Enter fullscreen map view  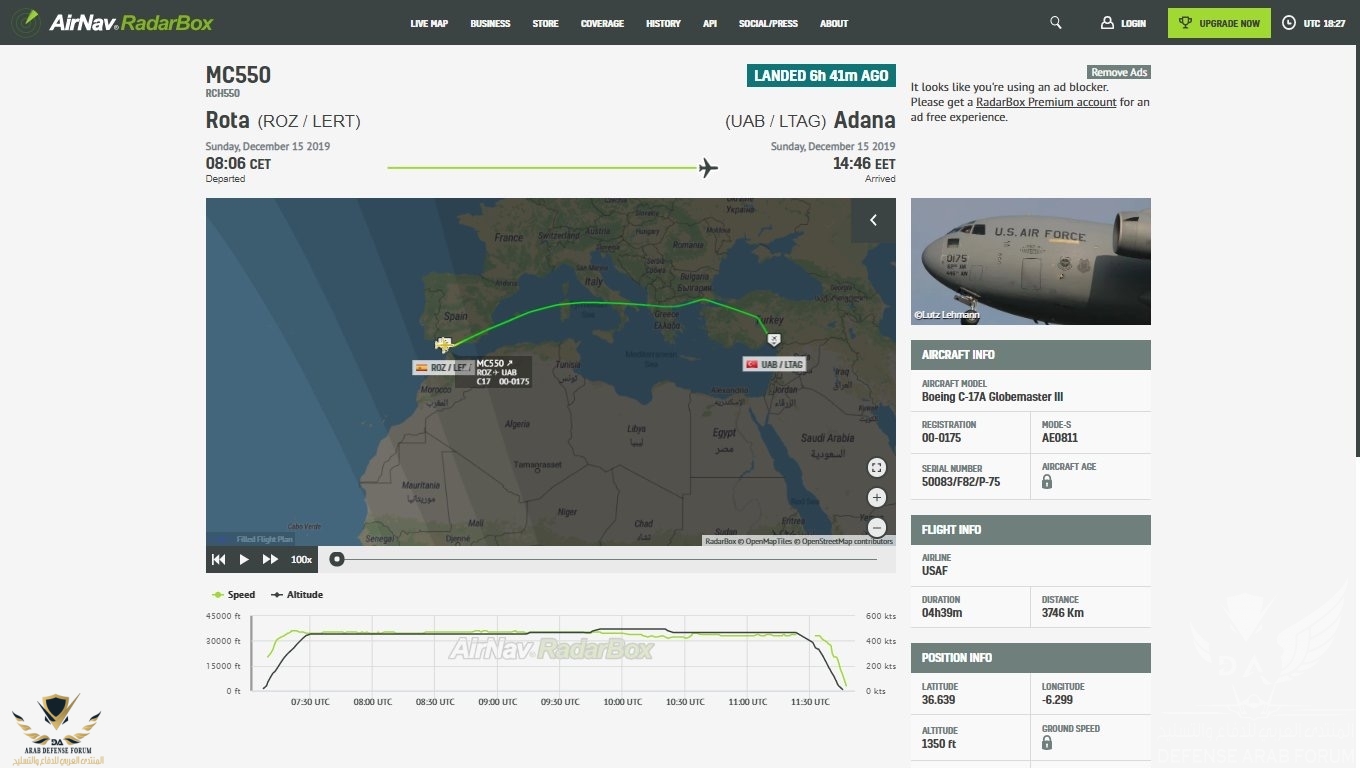[876, 467]
